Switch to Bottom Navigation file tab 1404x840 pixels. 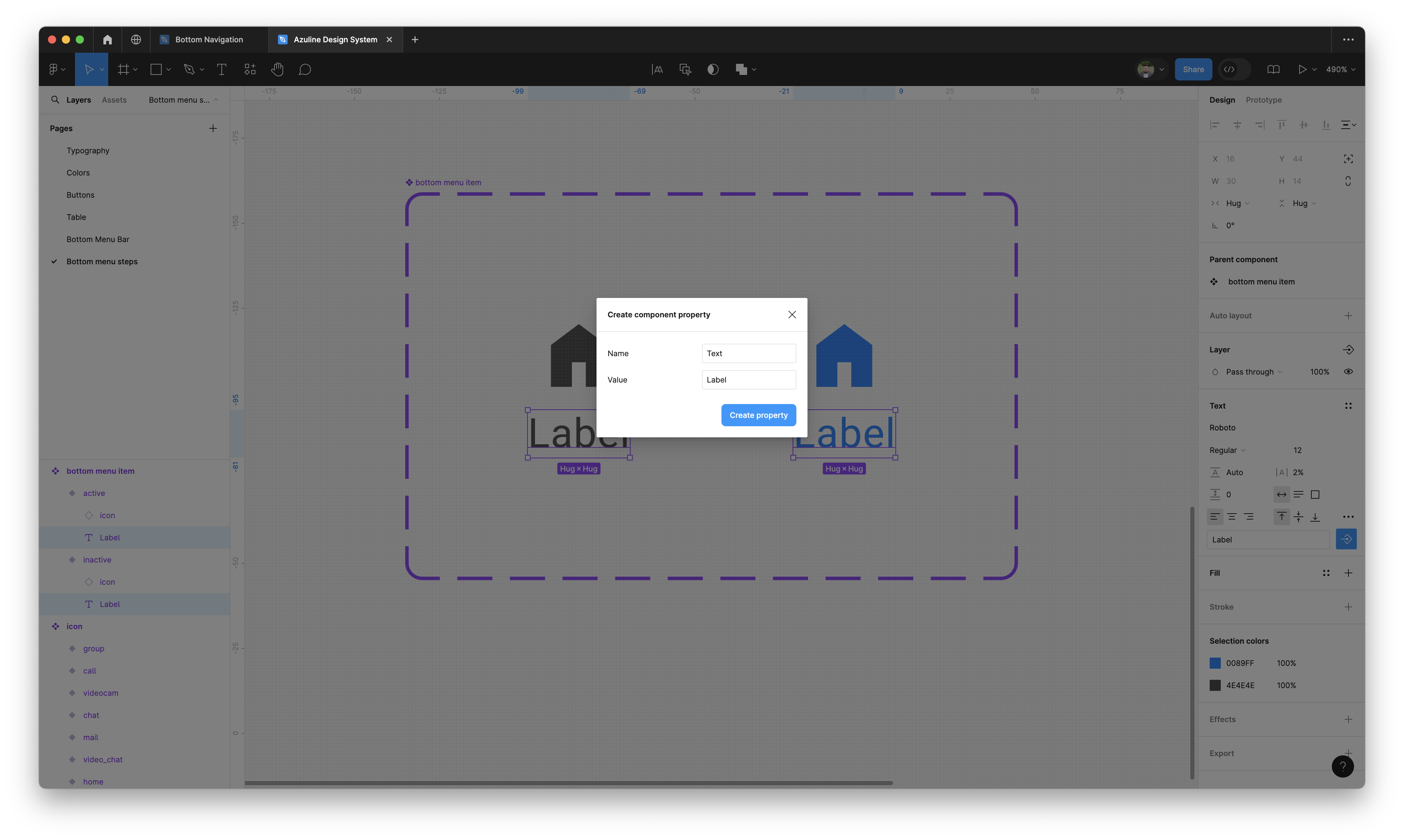coord(209,40)
